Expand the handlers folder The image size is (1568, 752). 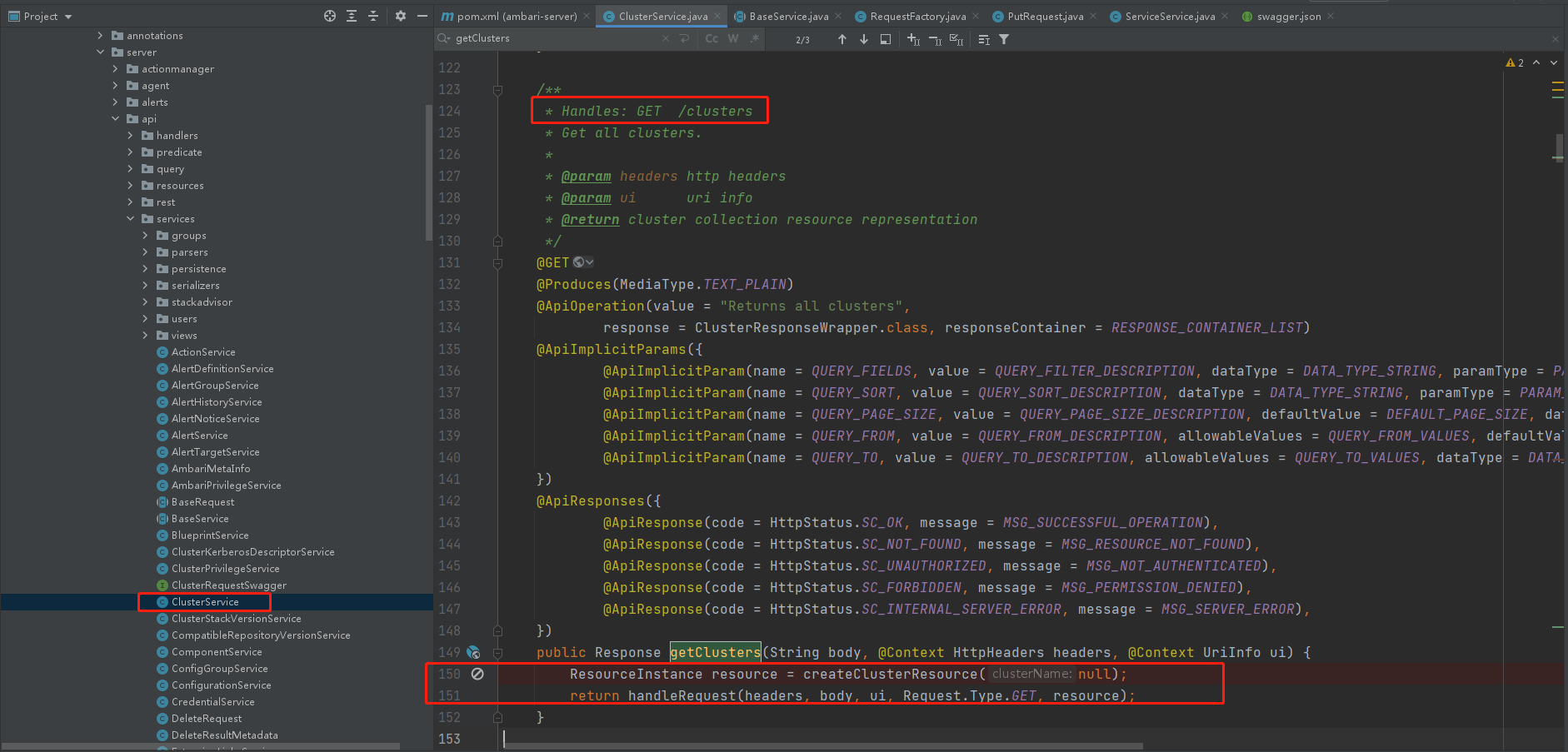(130, 135)
